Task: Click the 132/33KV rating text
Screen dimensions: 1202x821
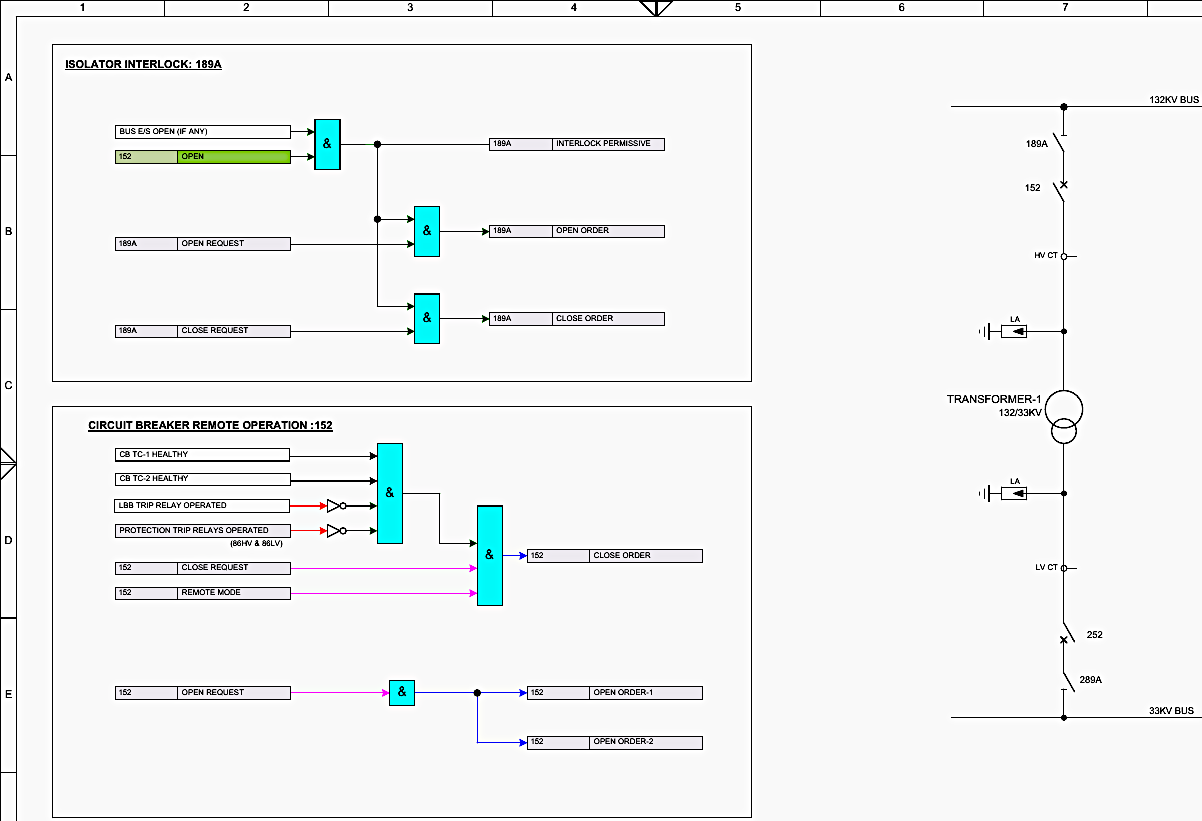Action: [1020, 412]
